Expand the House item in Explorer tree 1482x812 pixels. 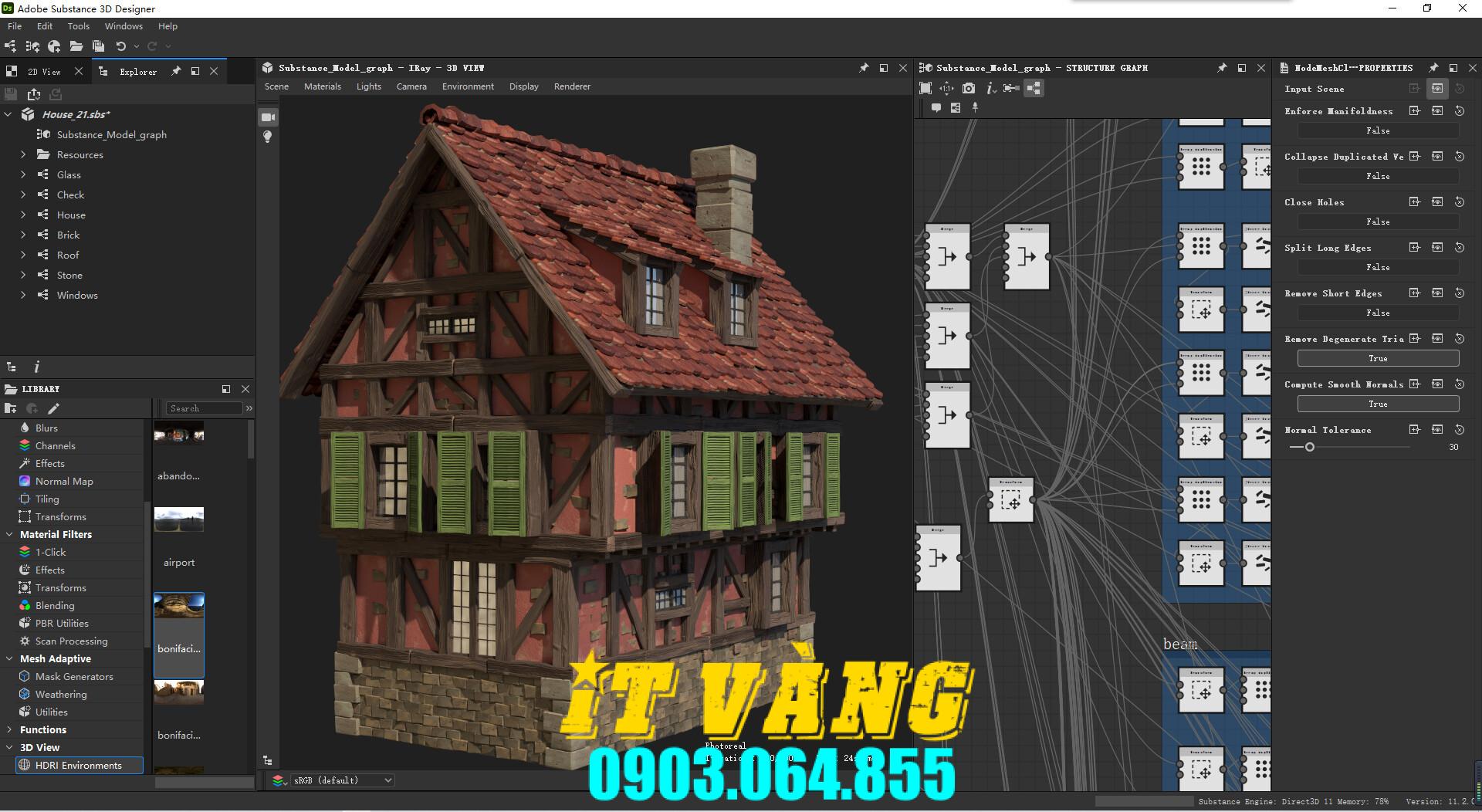[23, 215]
